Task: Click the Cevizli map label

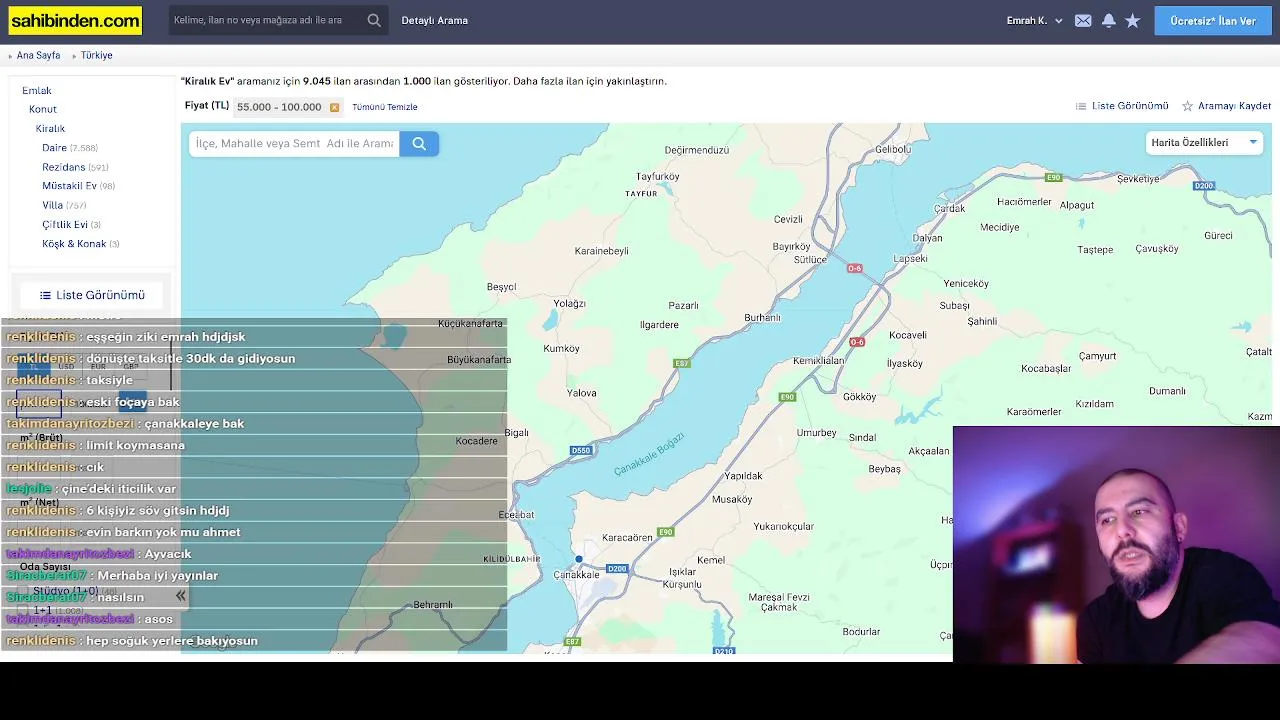Action: coord(788,220)
